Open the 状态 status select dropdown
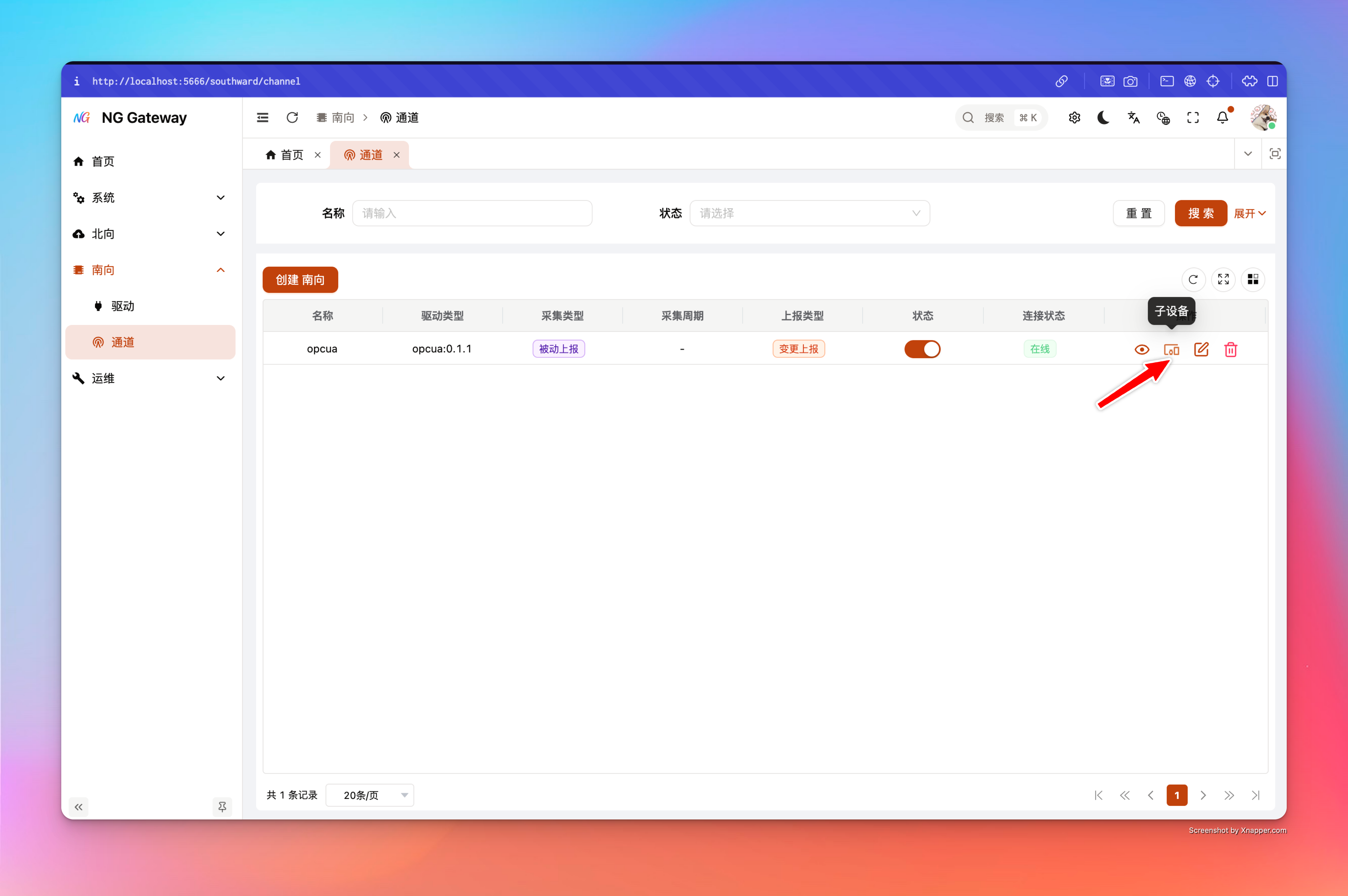The image size is (1348, 896). click(x=809, y=213)
